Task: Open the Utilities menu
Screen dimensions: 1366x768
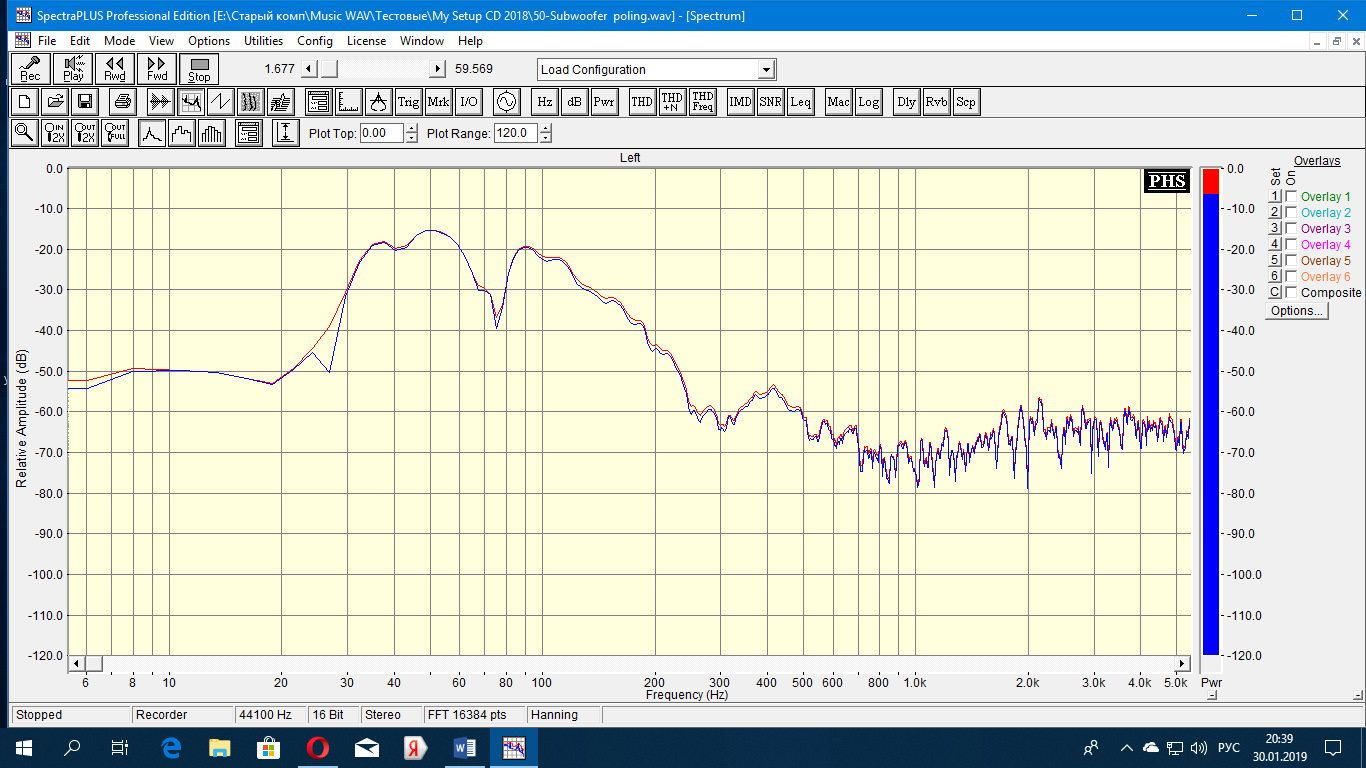Action: [x=264, y=41]
